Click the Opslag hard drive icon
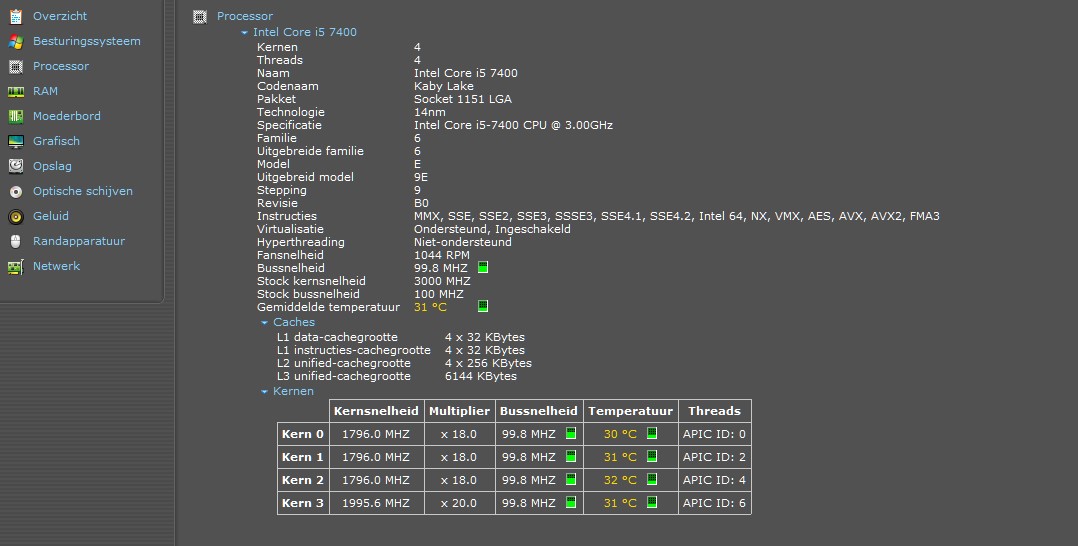1078x546 pixels. click(x=16, y=166)
